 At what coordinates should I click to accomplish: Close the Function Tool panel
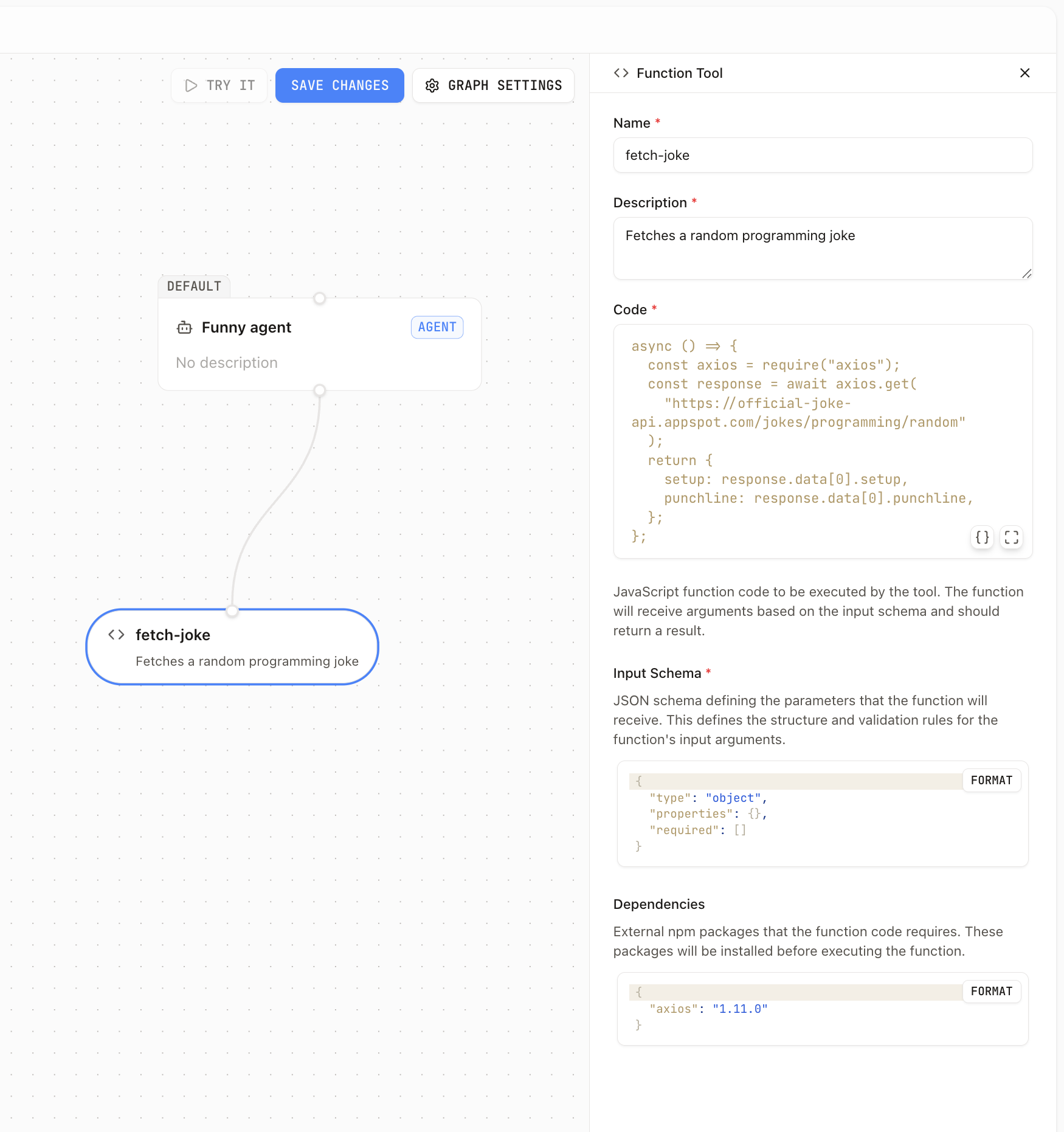1025,73
